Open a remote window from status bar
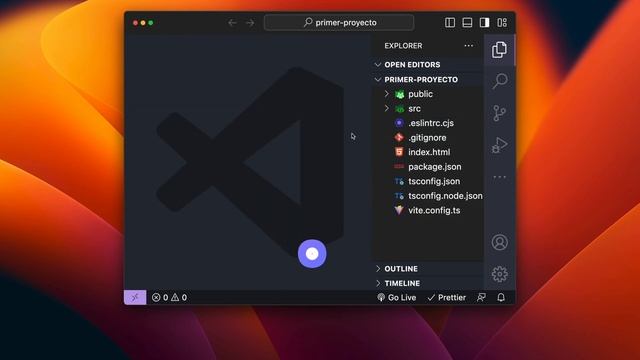 coord(135,298)
